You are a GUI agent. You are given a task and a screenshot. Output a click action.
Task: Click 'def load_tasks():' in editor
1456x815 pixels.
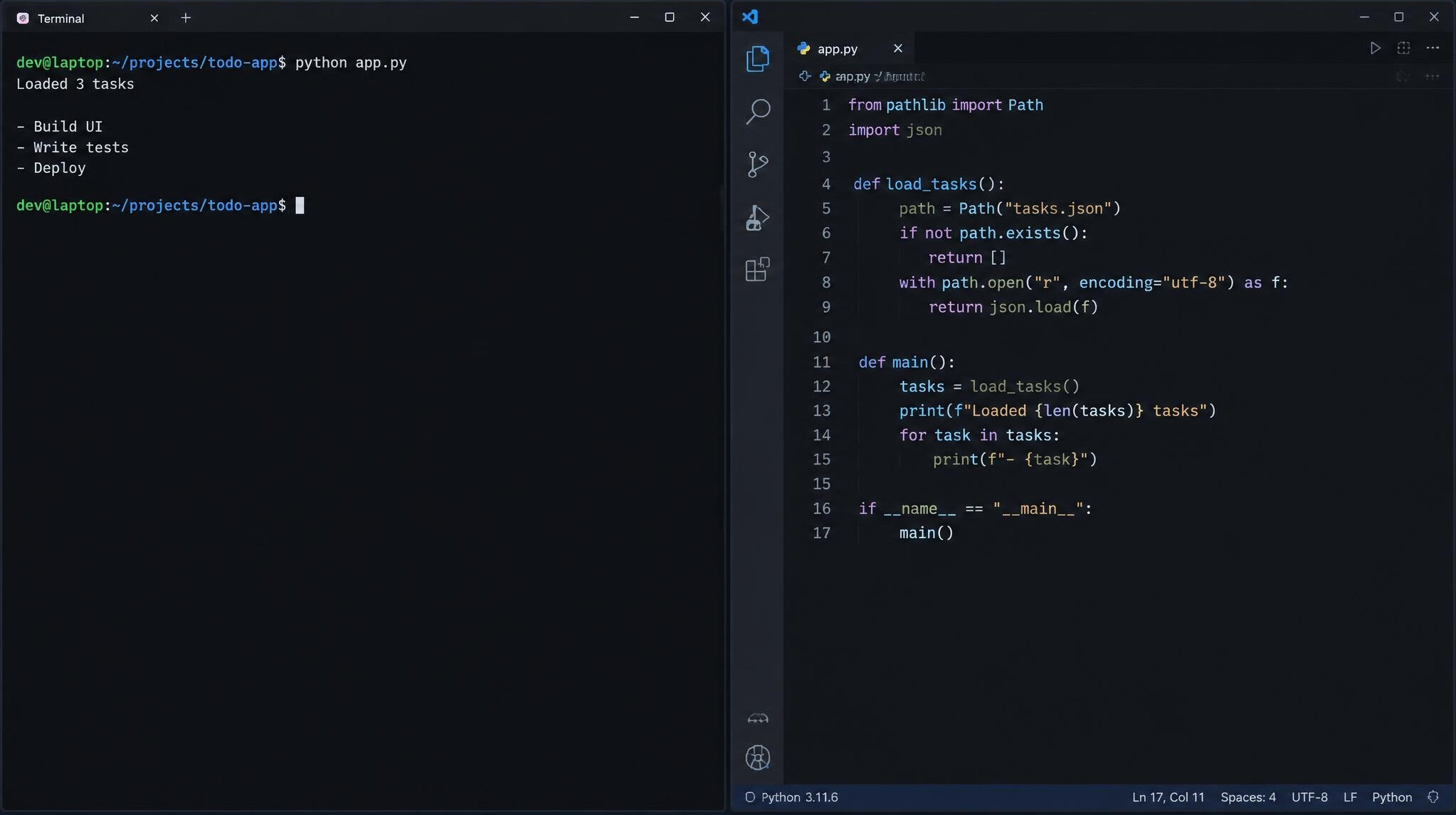929,184
